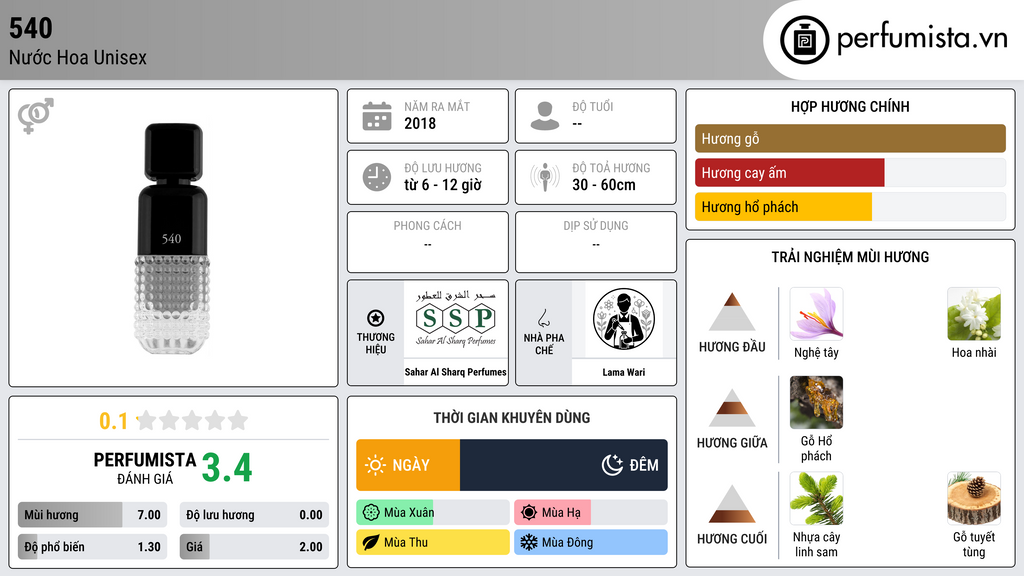The width and height of the screenshot is (1024, 576).
Task: Click the nose icon above Nhà pha chế
Action: (x=543, y=319)
